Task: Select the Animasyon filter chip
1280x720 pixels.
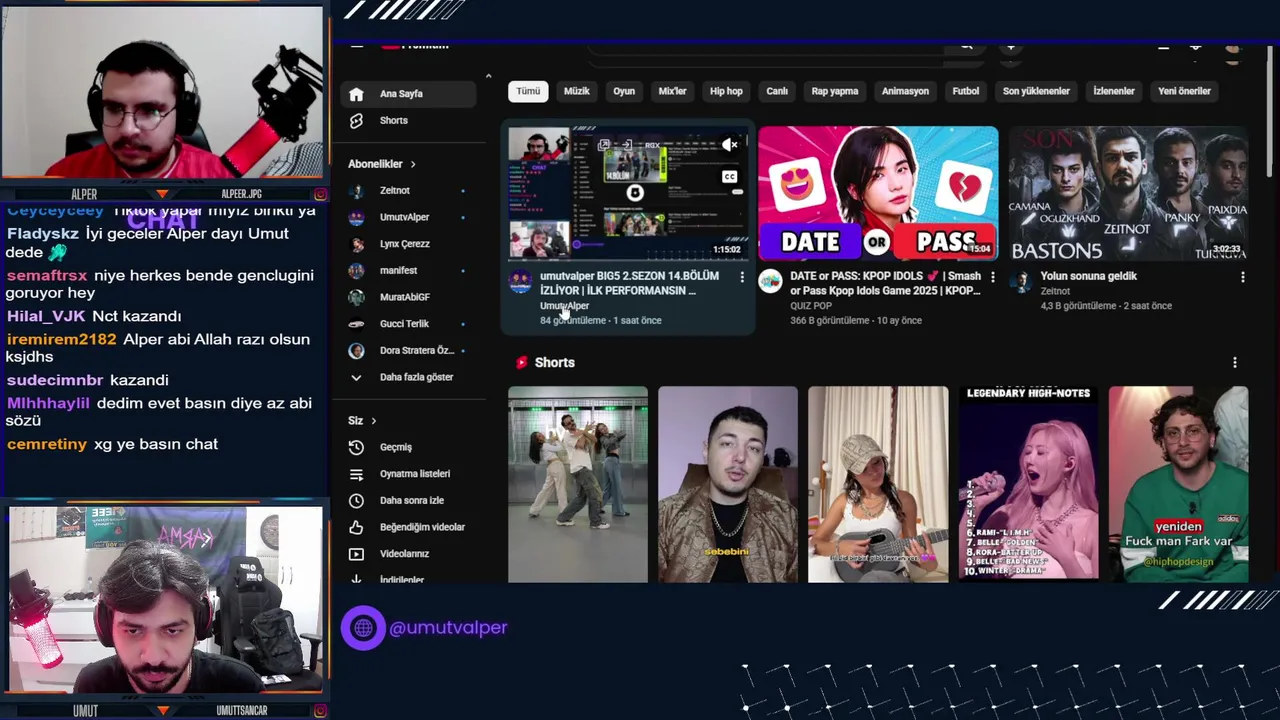Action: pyautogui.click(x=906, y=91)
